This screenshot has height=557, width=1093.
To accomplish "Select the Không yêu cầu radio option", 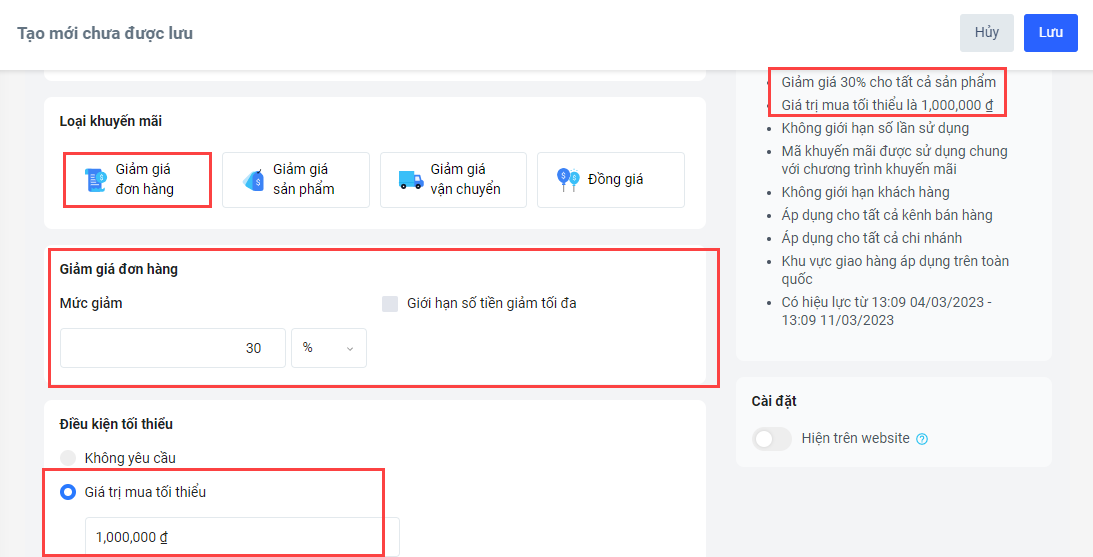I will tap(68, 458).
